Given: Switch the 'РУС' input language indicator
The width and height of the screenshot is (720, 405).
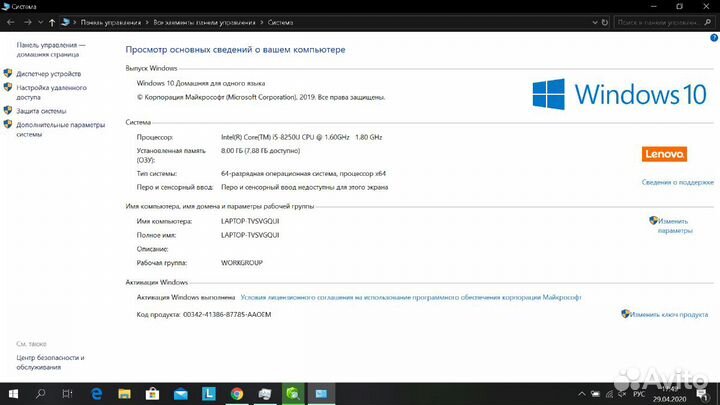Looking at the screenshot, I should (639, 394).
